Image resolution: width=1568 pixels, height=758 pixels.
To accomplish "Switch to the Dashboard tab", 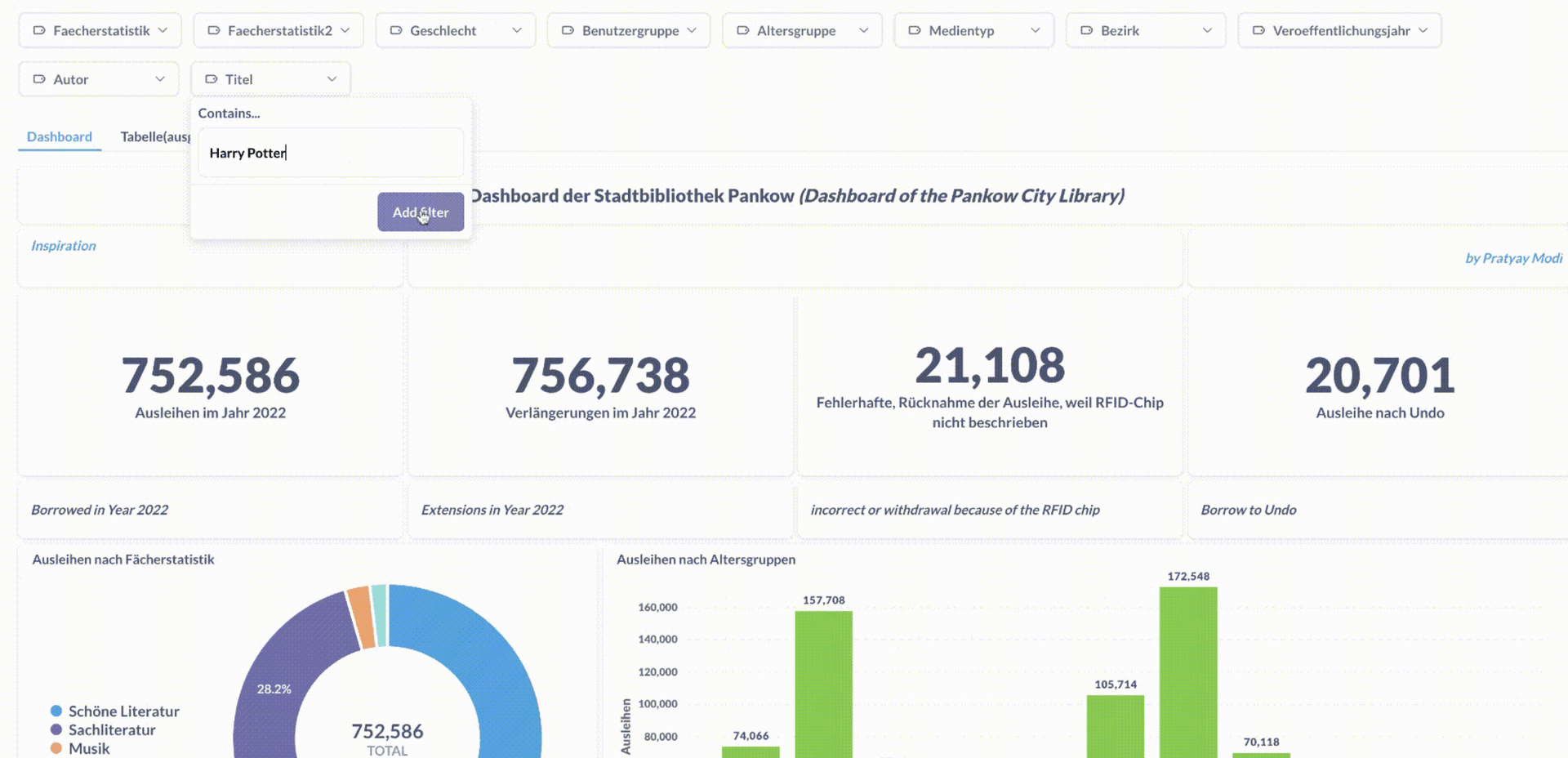I will click(60, 136).
